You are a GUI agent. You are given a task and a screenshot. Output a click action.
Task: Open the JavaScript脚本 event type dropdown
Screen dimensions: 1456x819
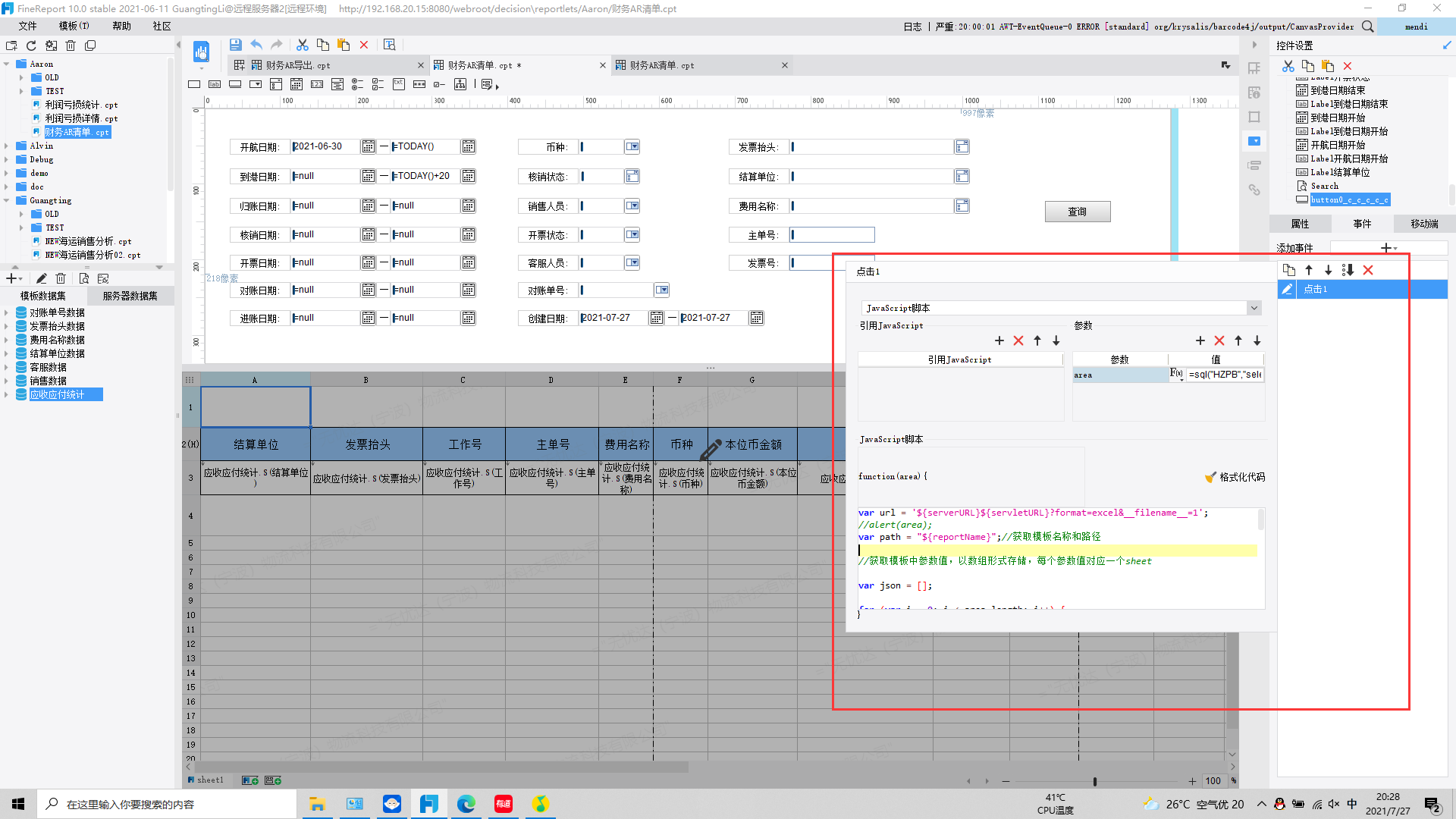(x=1254, y=308)
